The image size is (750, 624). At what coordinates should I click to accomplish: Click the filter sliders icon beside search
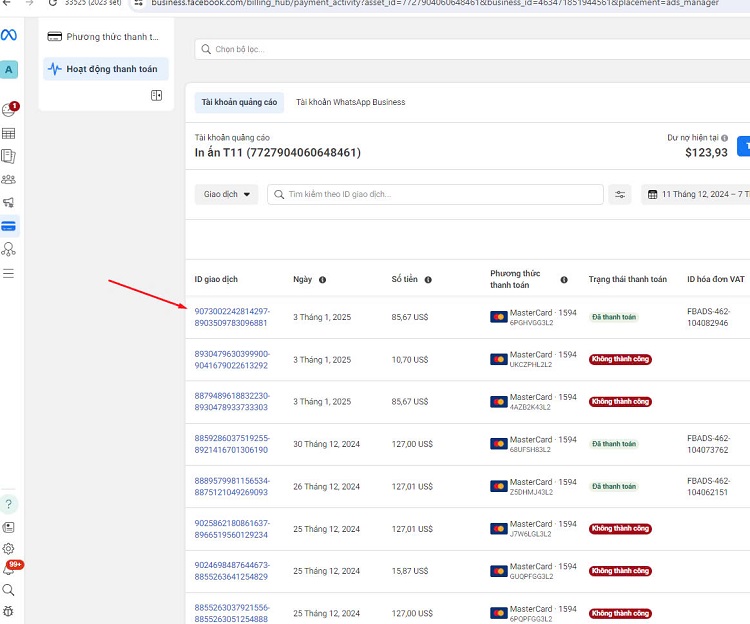[x=620, y=195]
